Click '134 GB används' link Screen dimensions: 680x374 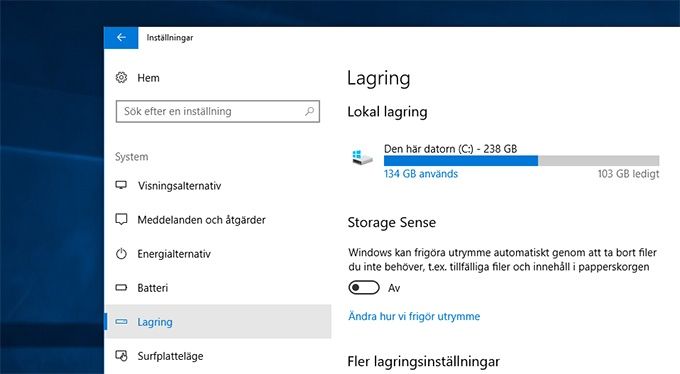click(x=421, y=174)
